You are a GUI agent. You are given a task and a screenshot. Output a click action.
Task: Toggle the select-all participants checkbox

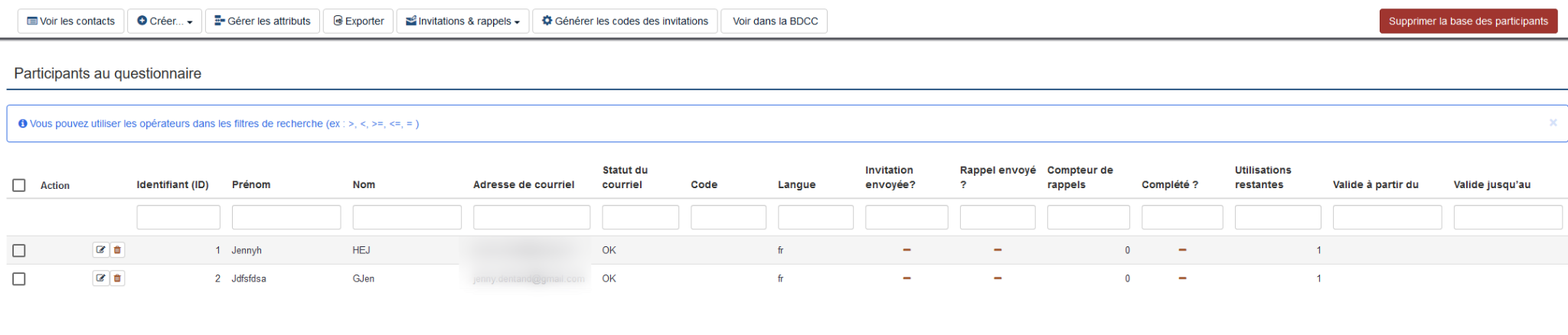click(19, 185)
